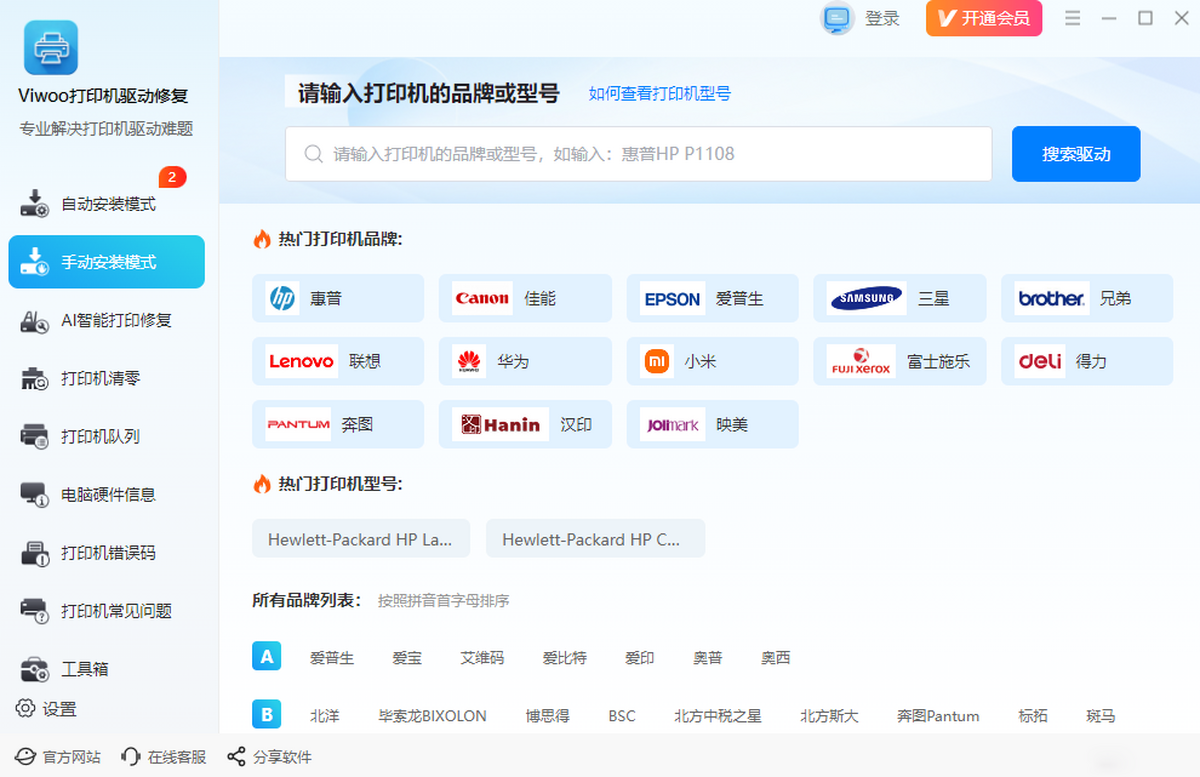Open the hamburger menu icon
Viewport: 1200px width, 777px height.
click(1073, 18)
